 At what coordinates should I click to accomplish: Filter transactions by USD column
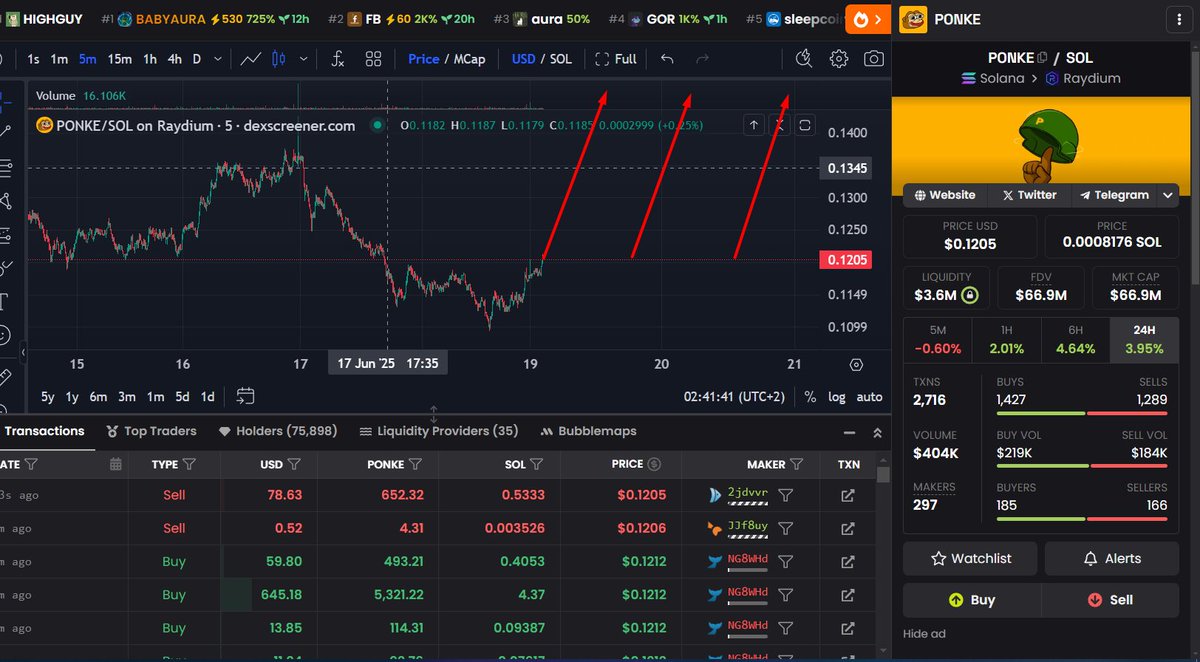tap(294, 464)
